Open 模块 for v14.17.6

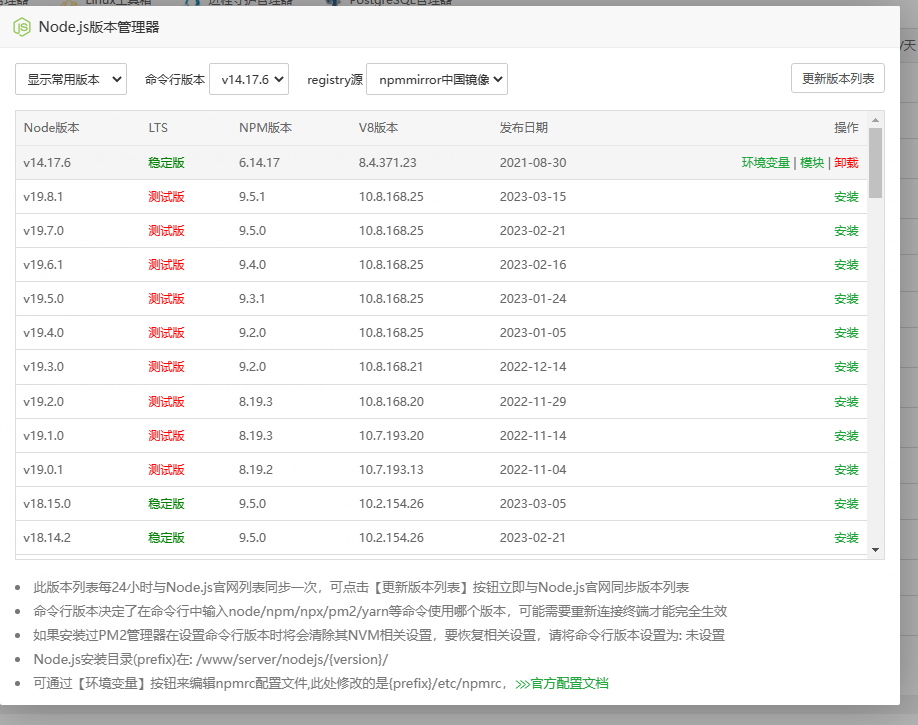click(x=812, y=163)
